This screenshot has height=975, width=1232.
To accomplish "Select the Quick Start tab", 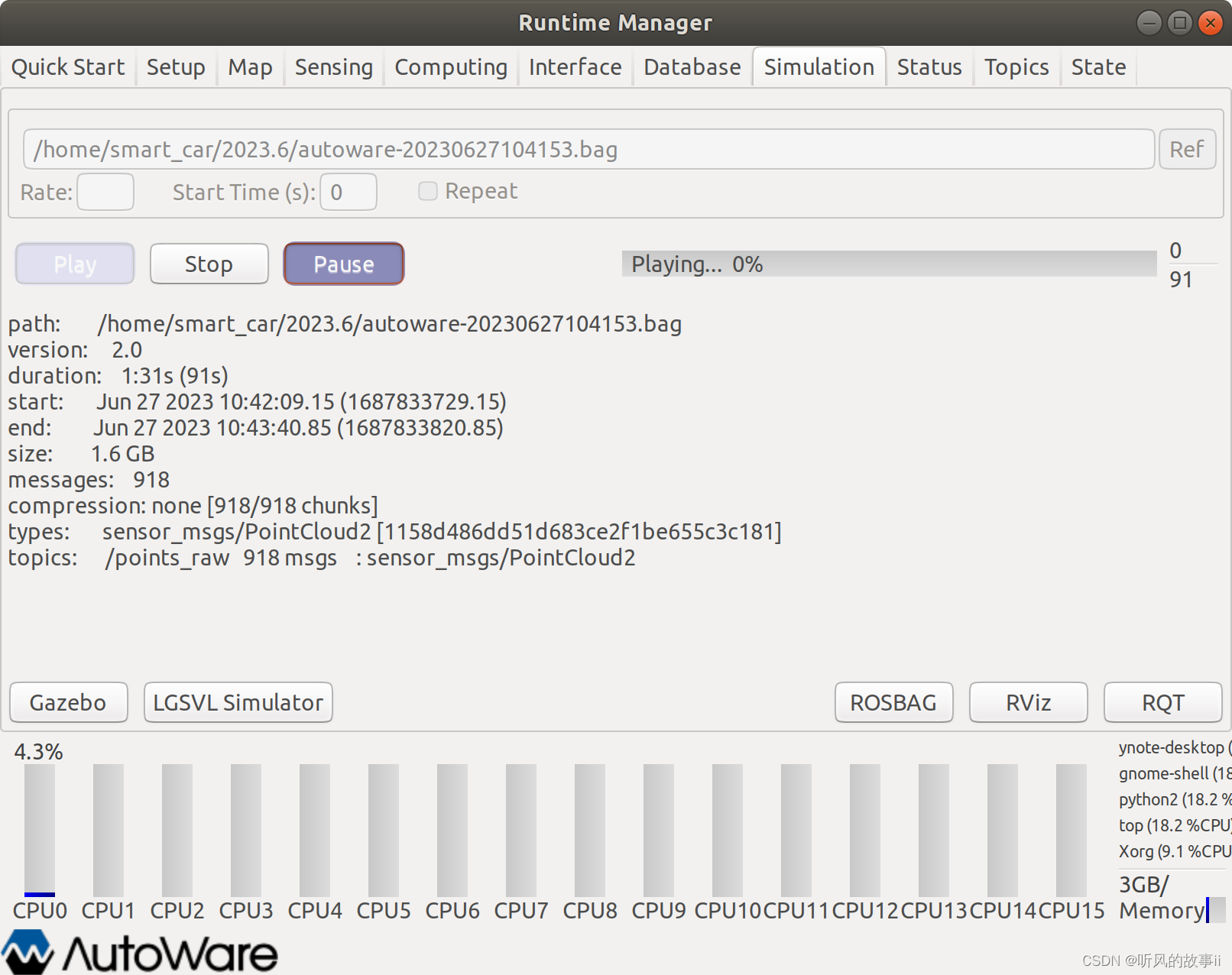I will tap(68, 66).
